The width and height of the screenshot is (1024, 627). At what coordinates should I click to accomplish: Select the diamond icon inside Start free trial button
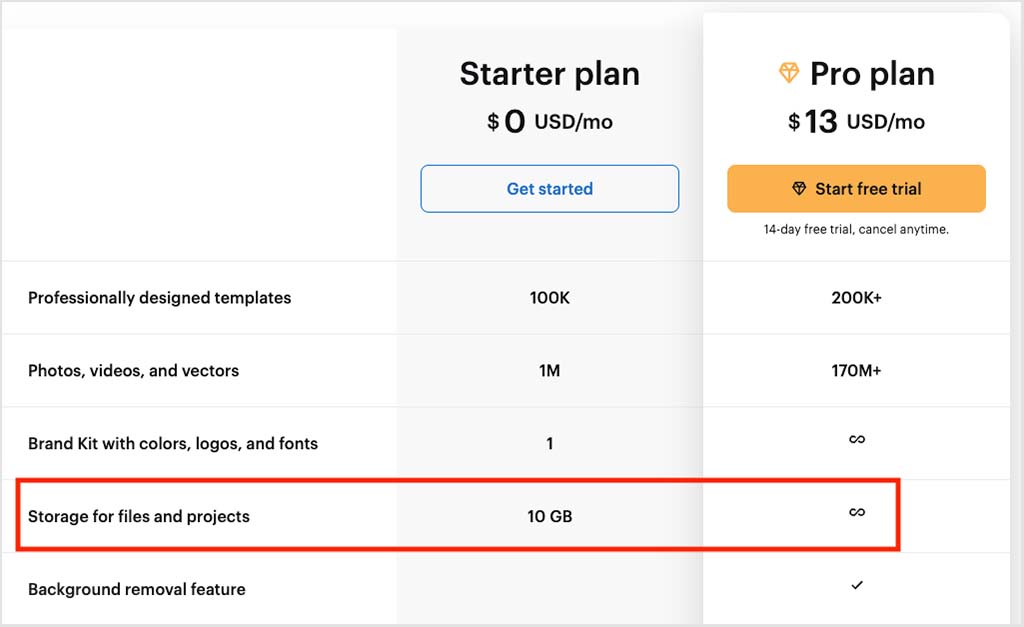point(800,188)
